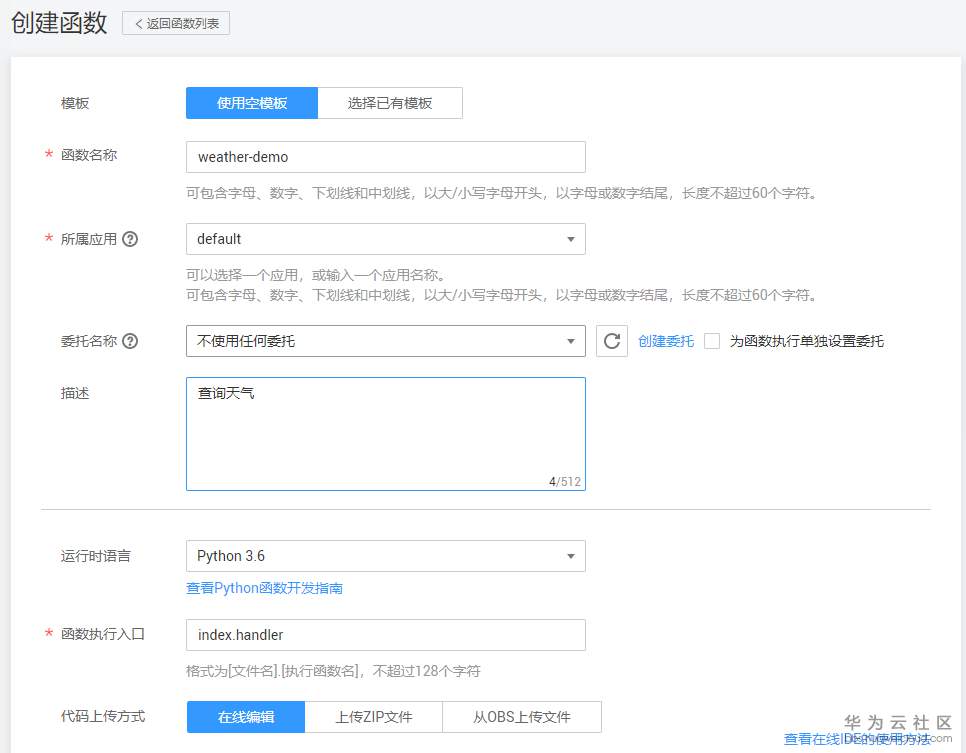Image resolution: width=966 pixels, height=753 pixels.
Task: Open the 委托名称 dropdown showing 不使用任何委托
Action: 386,341
